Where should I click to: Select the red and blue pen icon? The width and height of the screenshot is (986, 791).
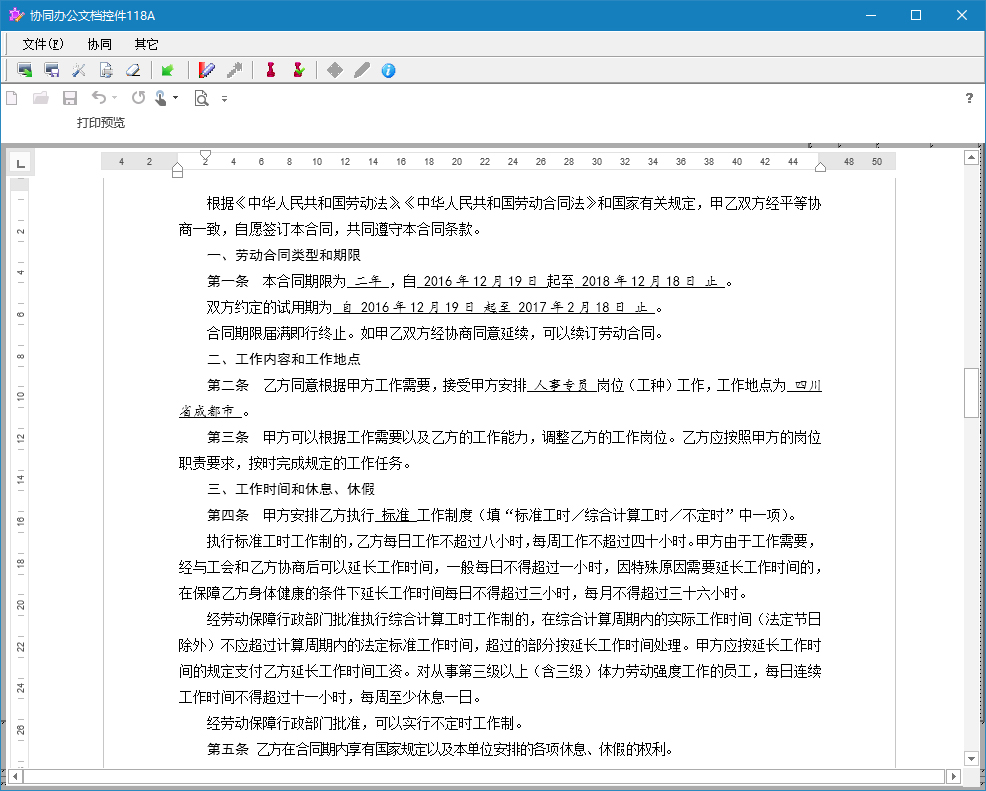click(x=206, y=70)
